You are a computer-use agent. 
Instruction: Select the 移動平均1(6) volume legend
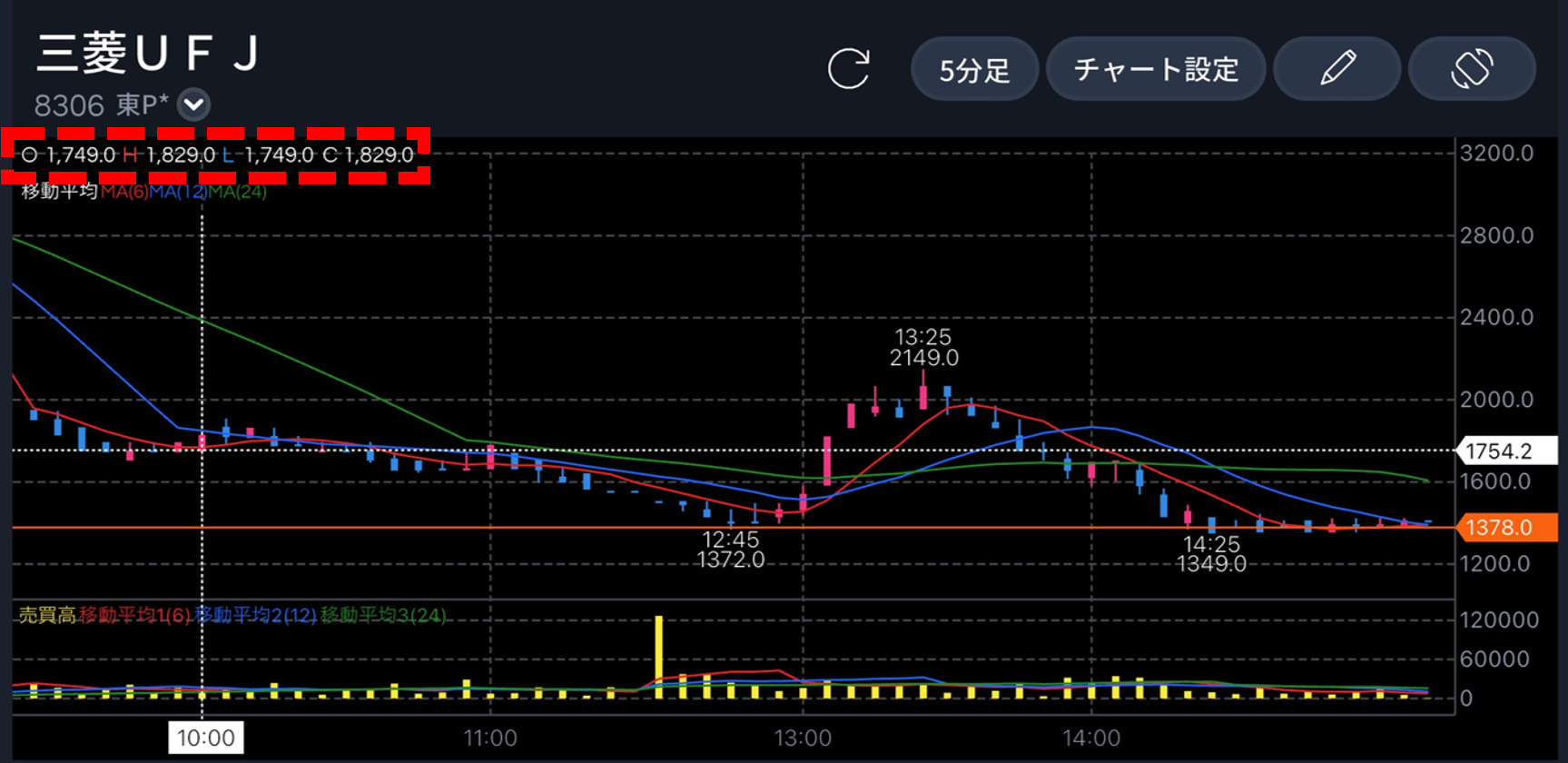134,616
